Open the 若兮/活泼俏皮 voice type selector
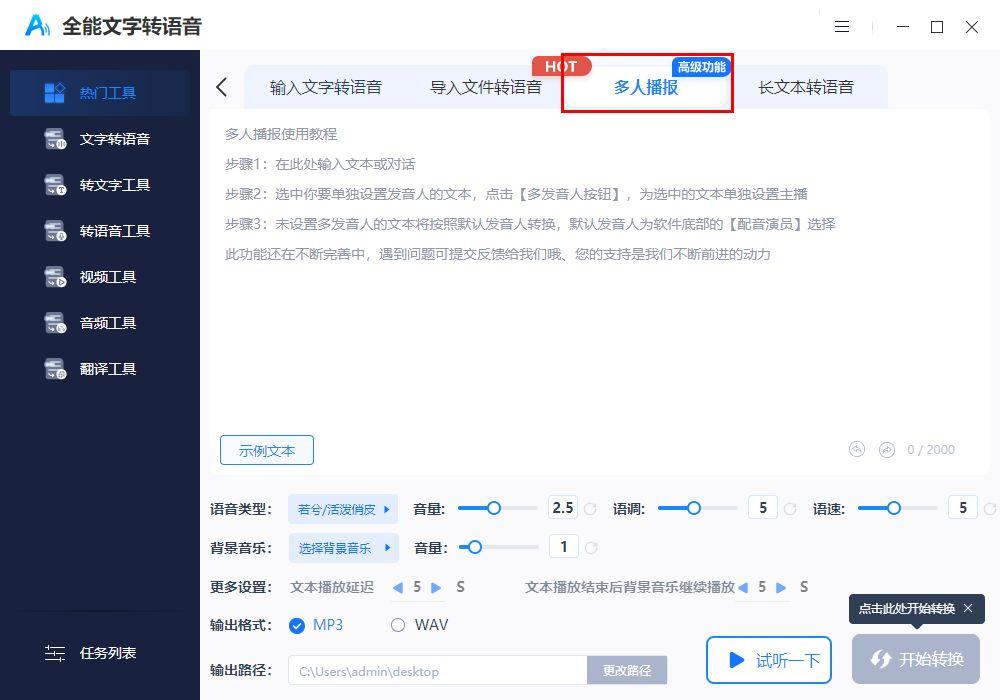1000x700 pixels. pos(342,508)
